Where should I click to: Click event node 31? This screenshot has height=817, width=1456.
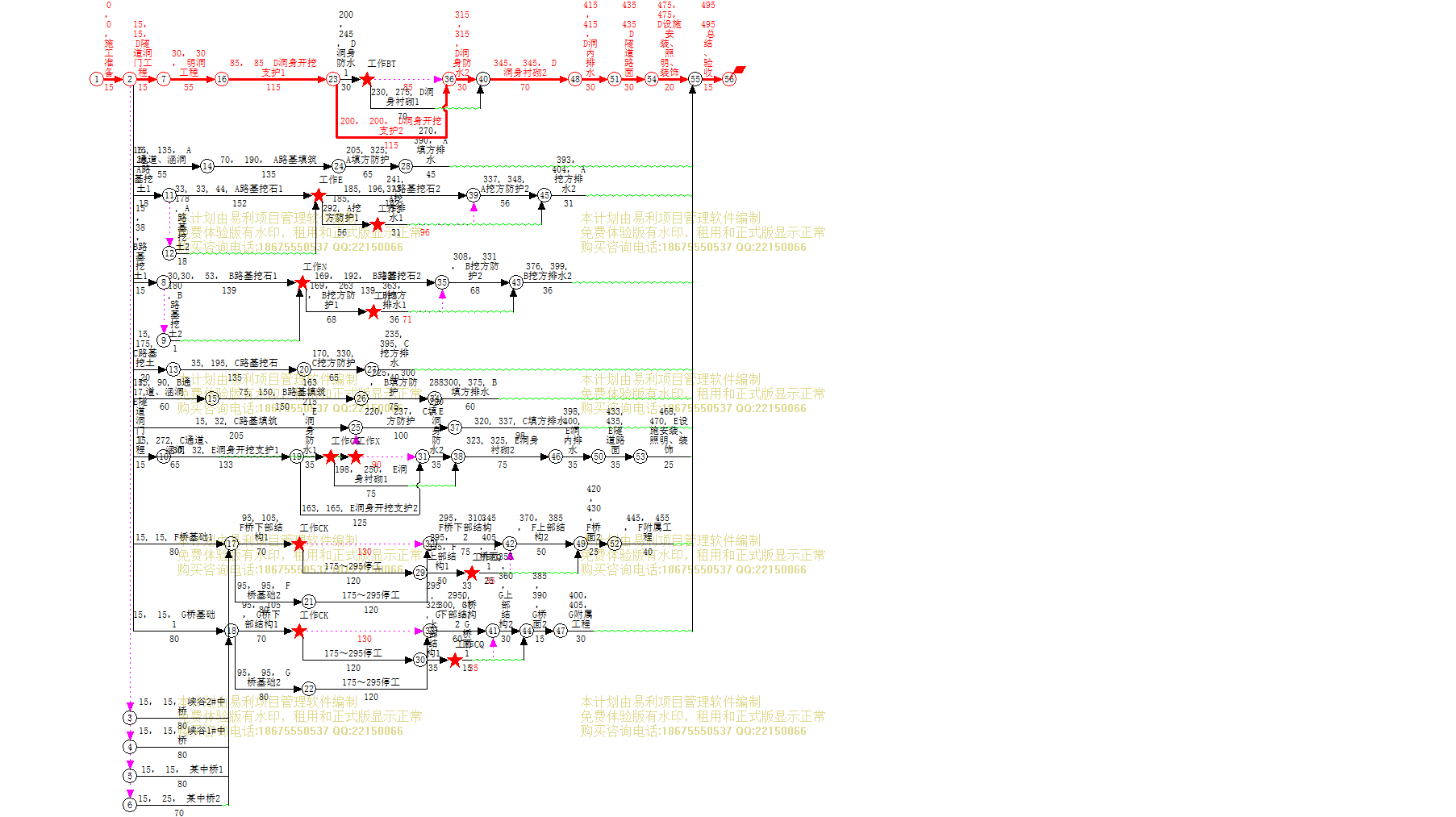pyautogui.click(x=423, y=456)
